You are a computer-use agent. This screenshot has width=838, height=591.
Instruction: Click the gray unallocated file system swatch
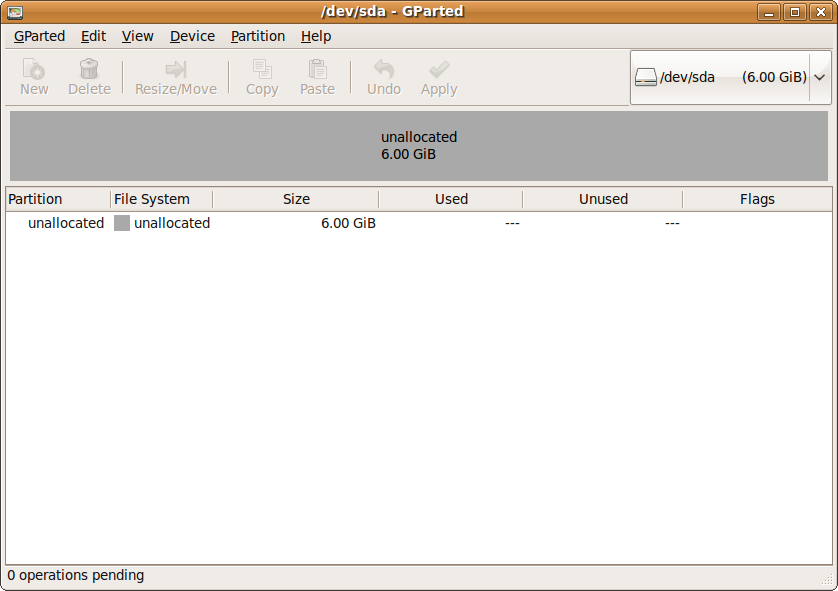click(122, 223)
